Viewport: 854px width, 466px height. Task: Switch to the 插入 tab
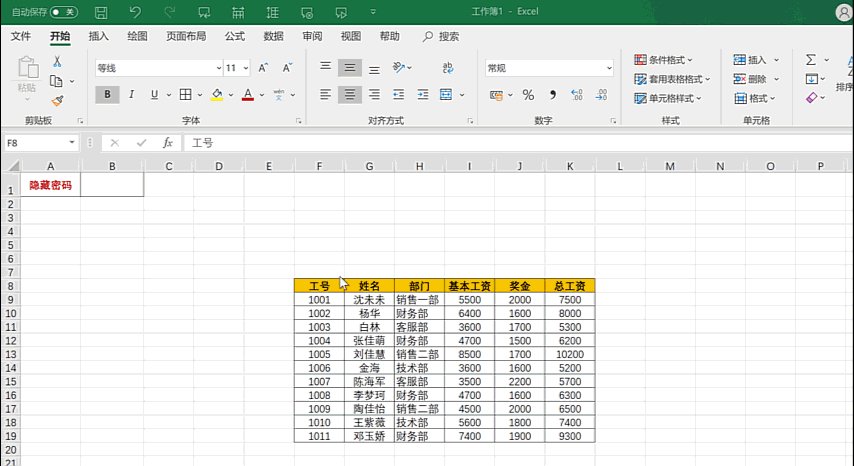click(99, 36)
